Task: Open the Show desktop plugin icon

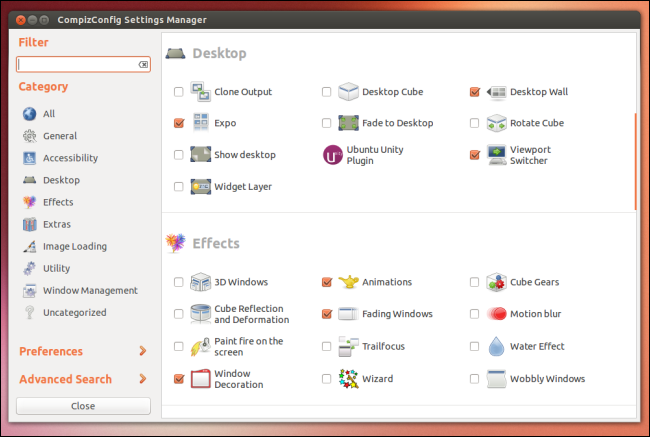Action: click(201, 155)
